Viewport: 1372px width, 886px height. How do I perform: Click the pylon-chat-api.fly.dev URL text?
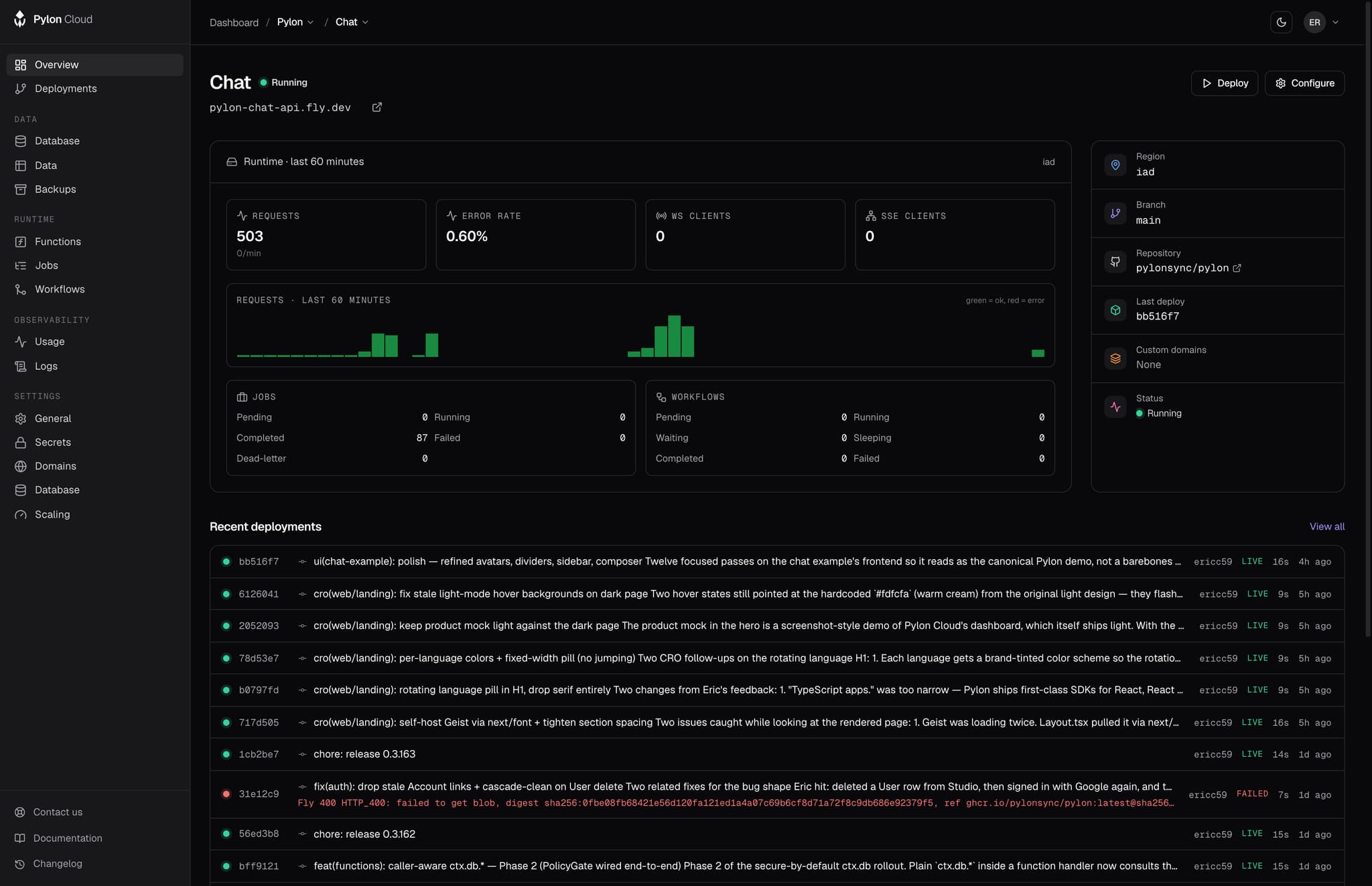pyautogui.click(x=280, y=108)
